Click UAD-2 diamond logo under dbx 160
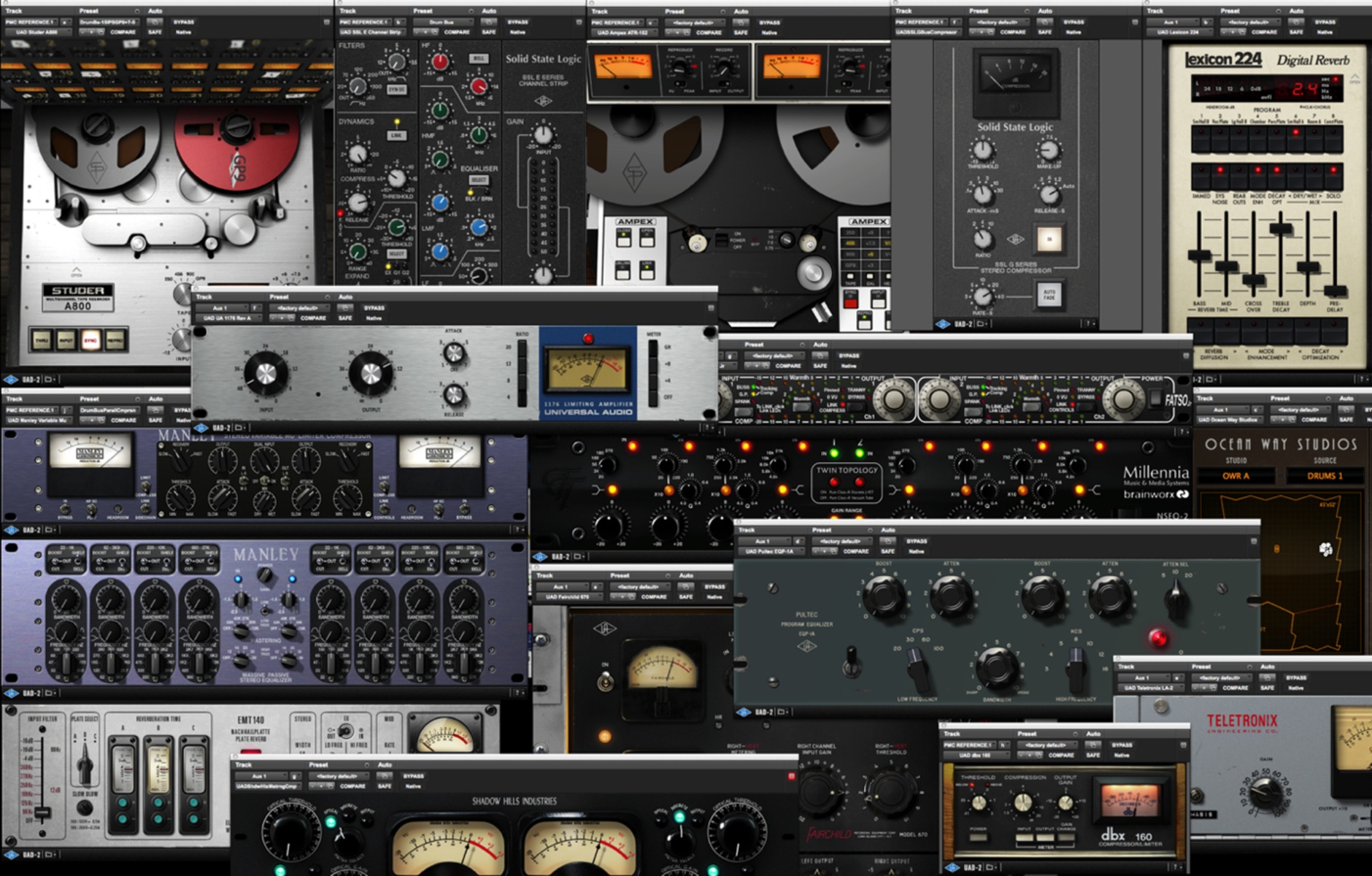 click(x=952, y=867)
